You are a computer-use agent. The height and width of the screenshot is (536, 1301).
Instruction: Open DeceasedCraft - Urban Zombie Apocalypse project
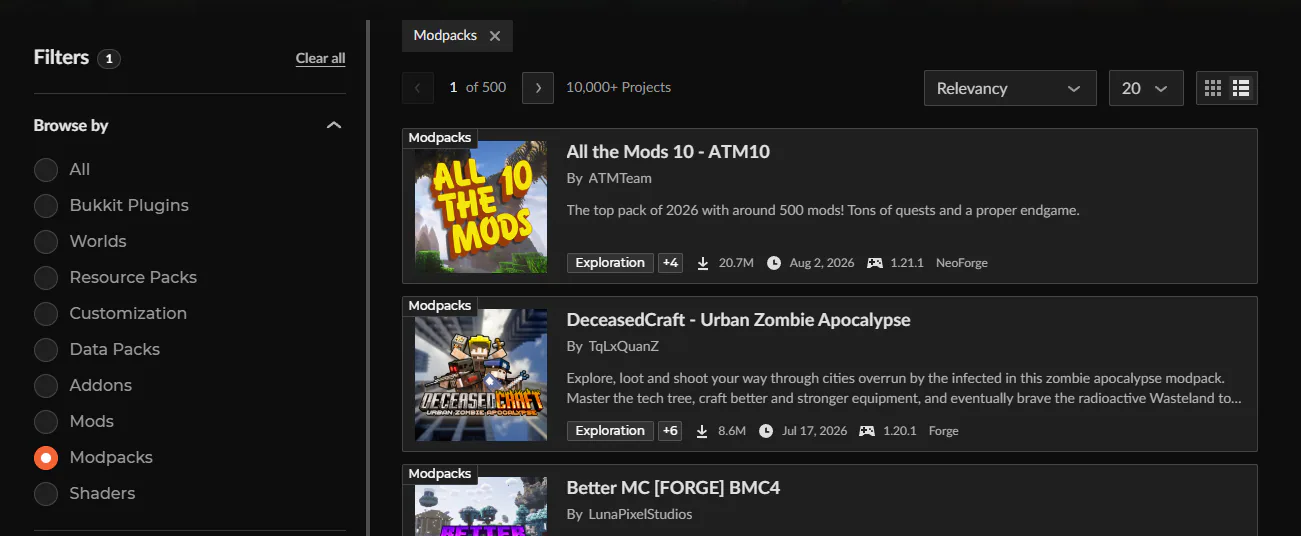[x=738, y=320]
